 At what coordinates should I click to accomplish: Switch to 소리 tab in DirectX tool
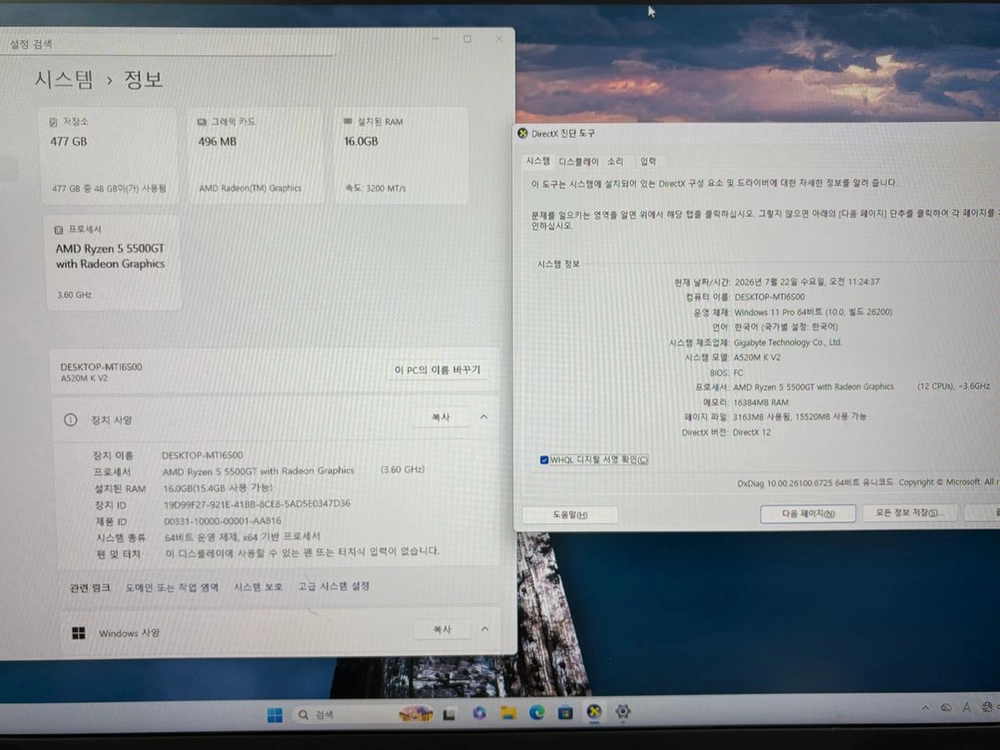(615, 161)
